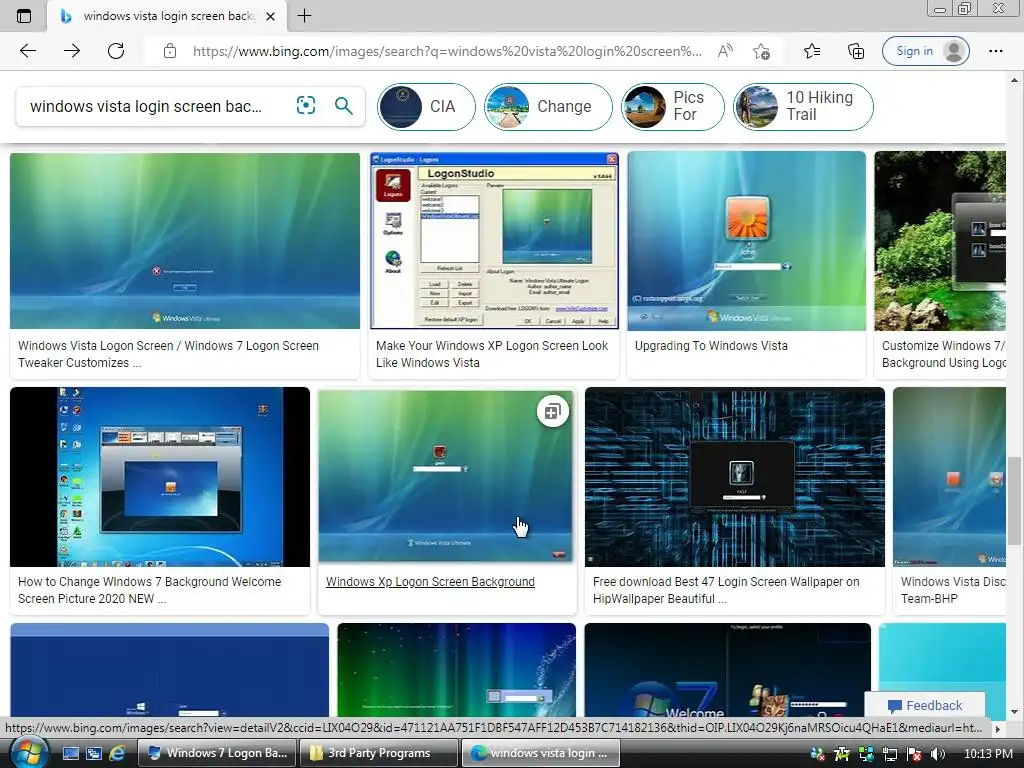
Task: Open the tab actions menu icon
Action: 24,16
